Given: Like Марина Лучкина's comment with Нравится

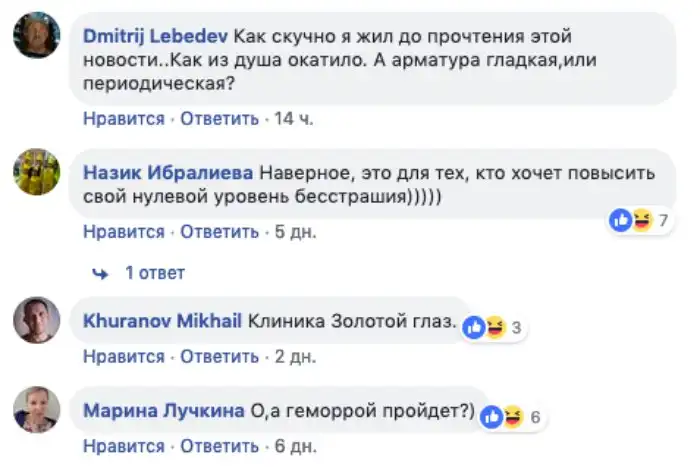Looking at the screenshot, I should pyautogui.click(x=123, y=445).
